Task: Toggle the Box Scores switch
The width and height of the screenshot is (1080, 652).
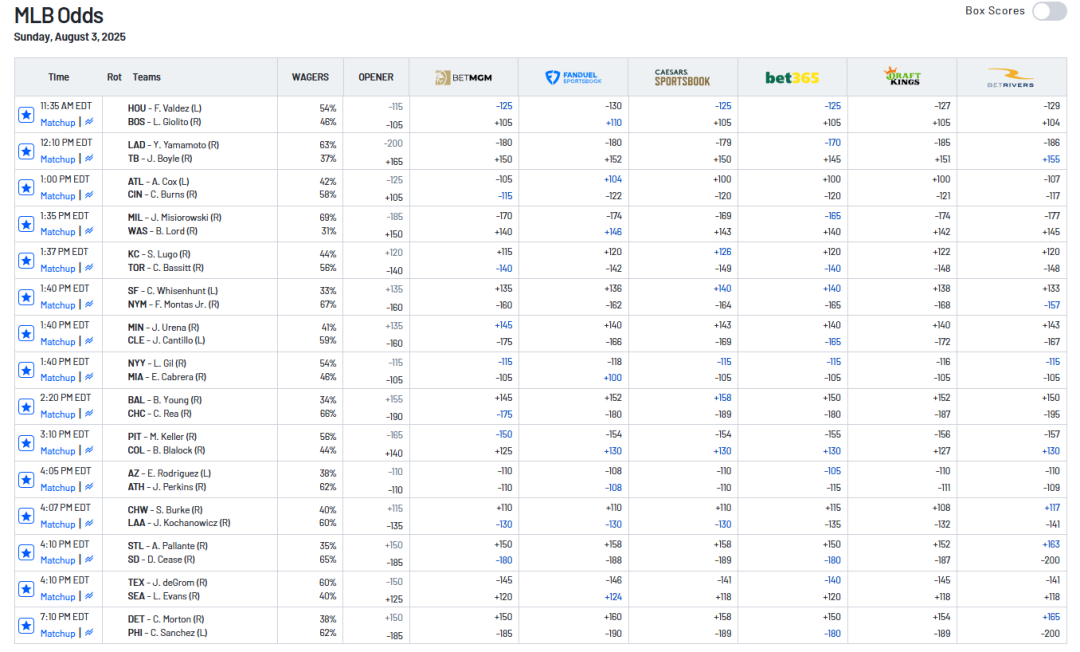Action: tap(1049, 11)
